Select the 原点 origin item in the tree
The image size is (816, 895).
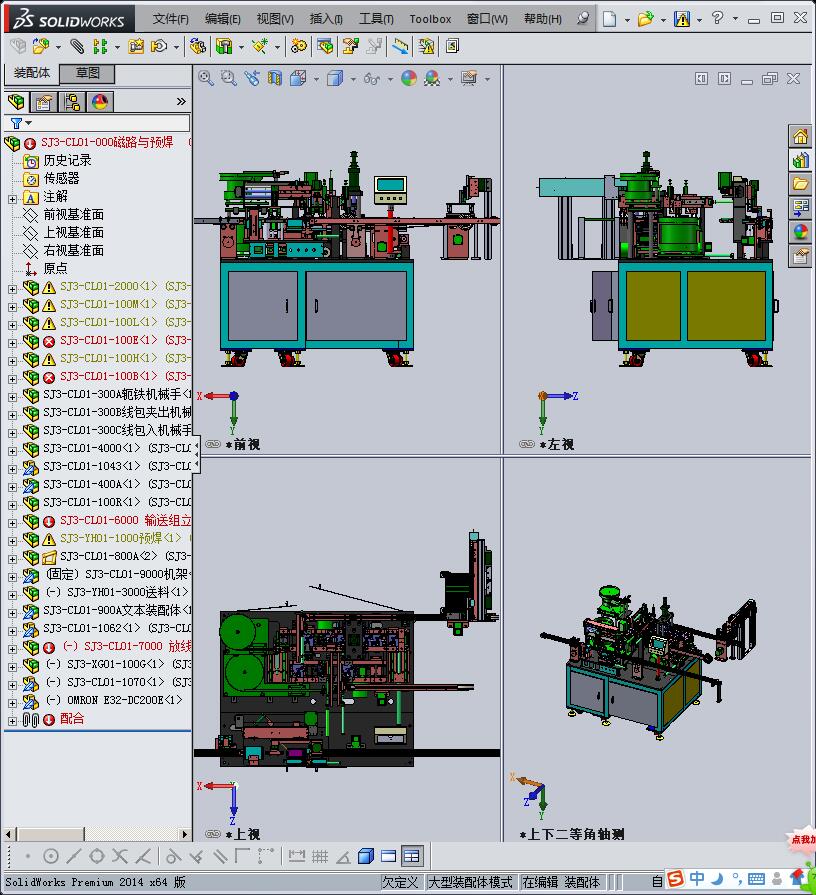55,268
